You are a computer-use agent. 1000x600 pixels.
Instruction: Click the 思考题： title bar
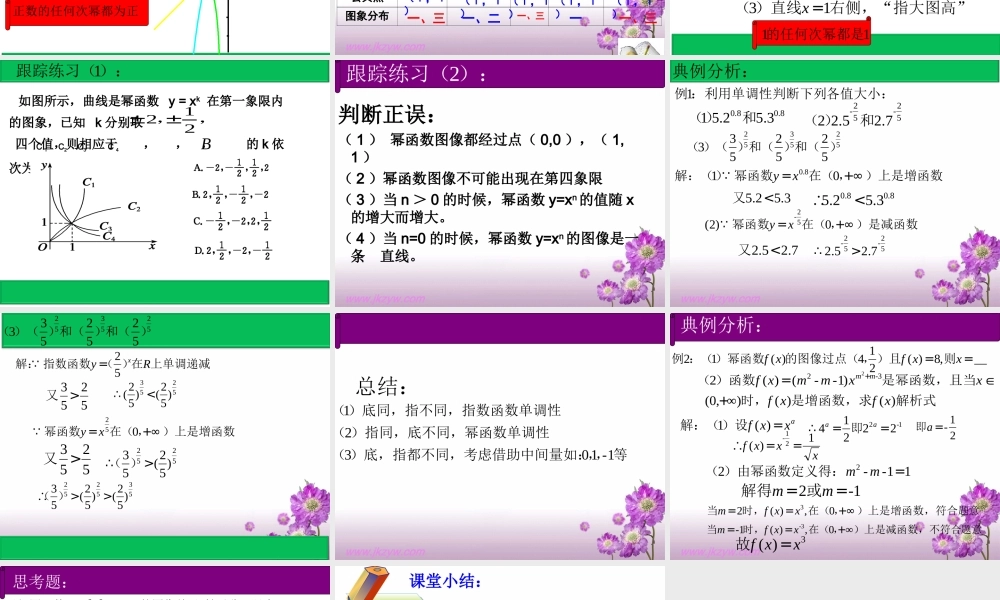(165, 580)
